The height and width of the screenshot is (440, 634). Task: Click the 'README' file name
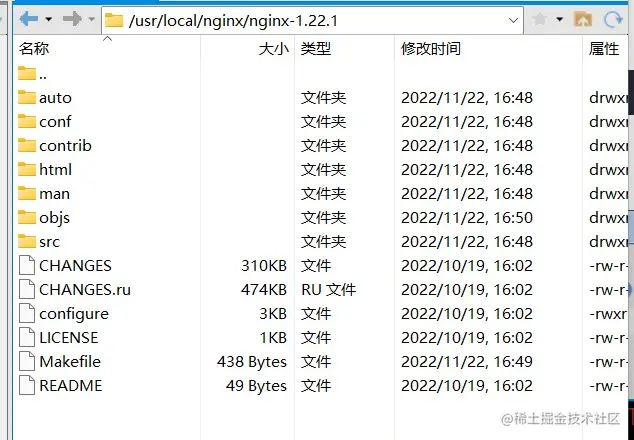[x=71, y=386]
